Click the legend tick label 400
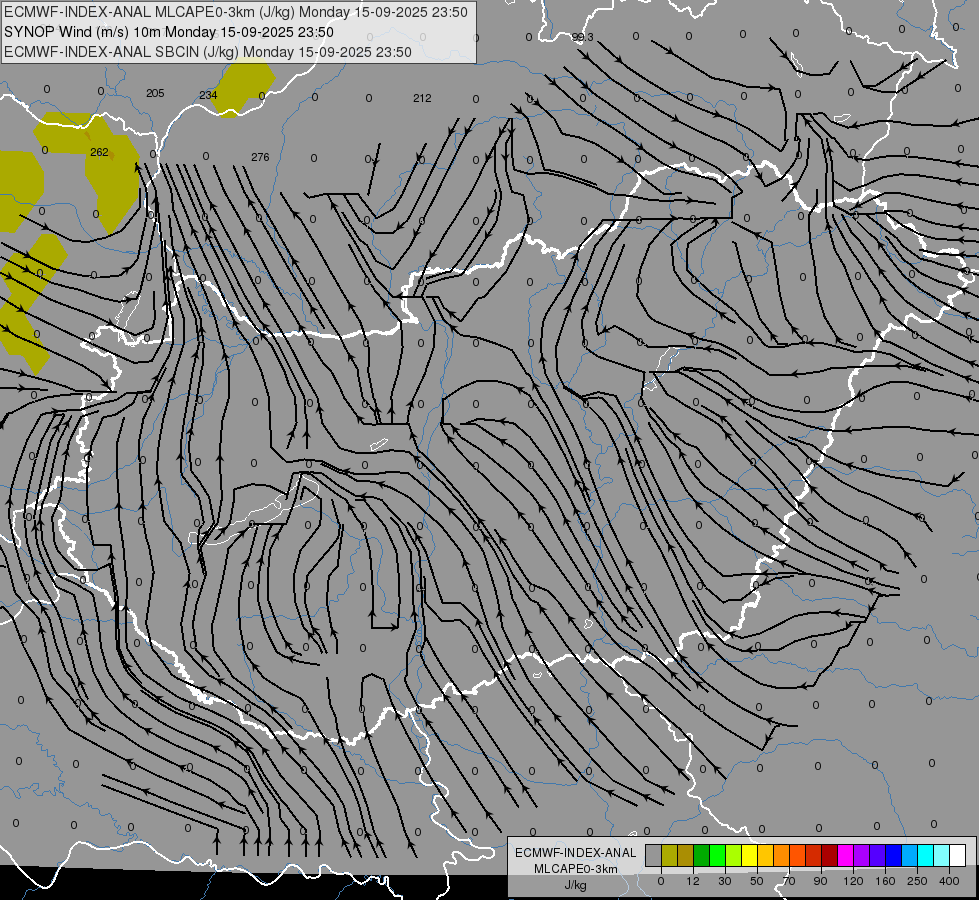The width and height of the screenshot is (979, 900). pos(949,881)
